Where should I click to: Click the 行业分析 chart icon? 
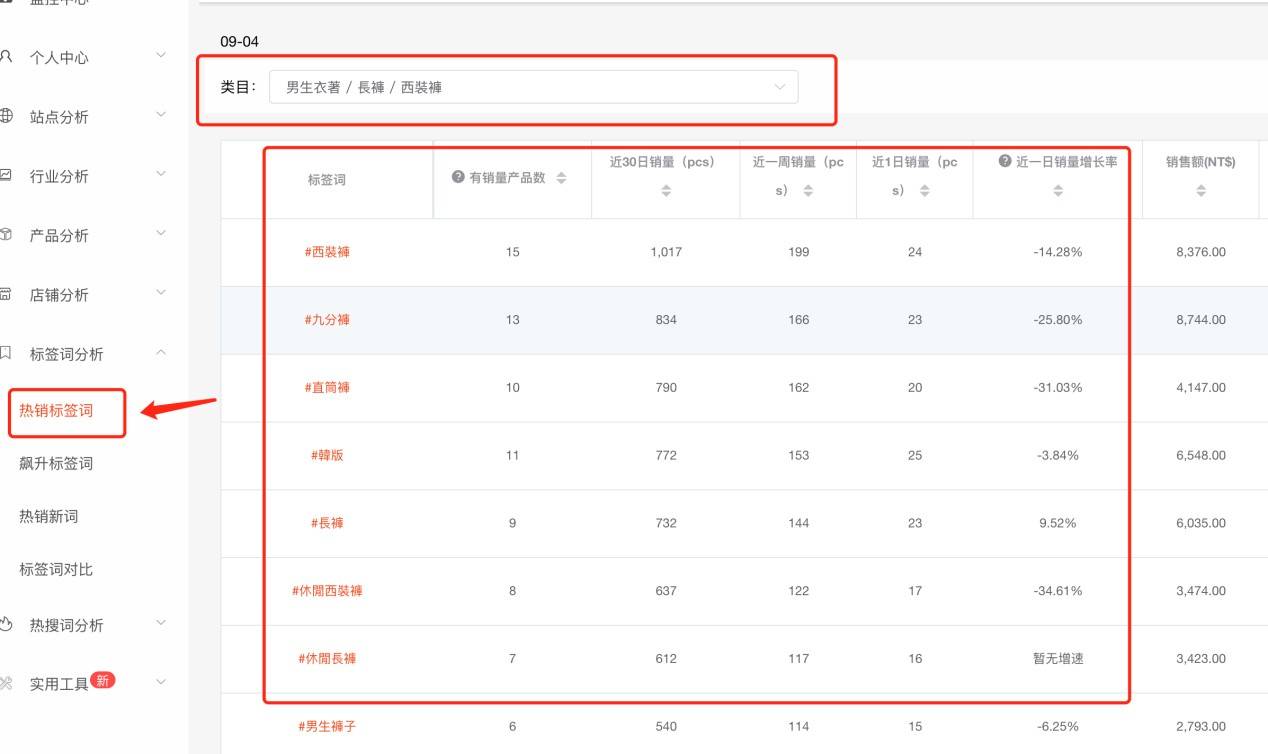click(7, 175)
